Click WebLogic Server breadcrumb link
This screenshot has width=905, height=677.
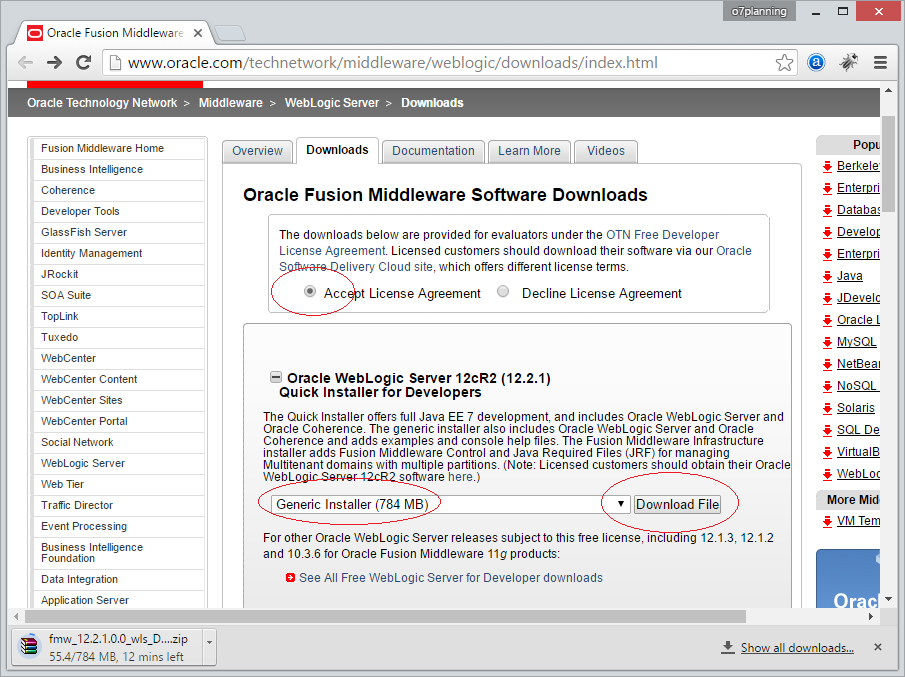332,103
